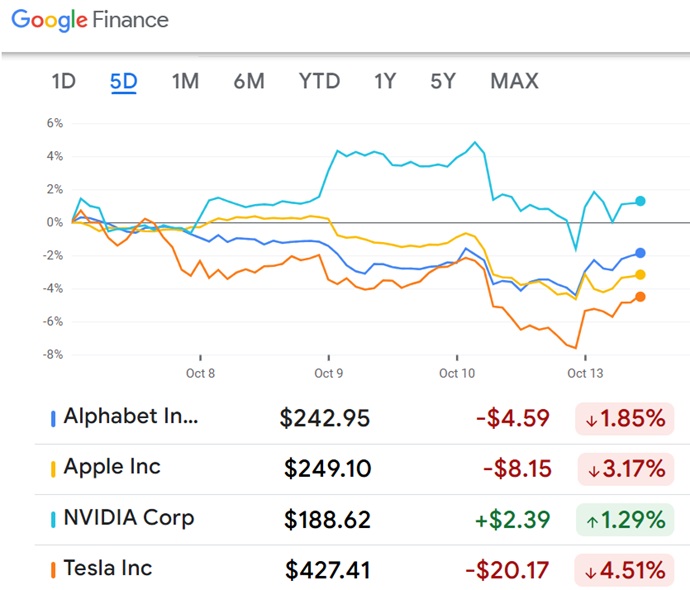
Task: Choose the 5Y time range
Action: coord(443,82)
